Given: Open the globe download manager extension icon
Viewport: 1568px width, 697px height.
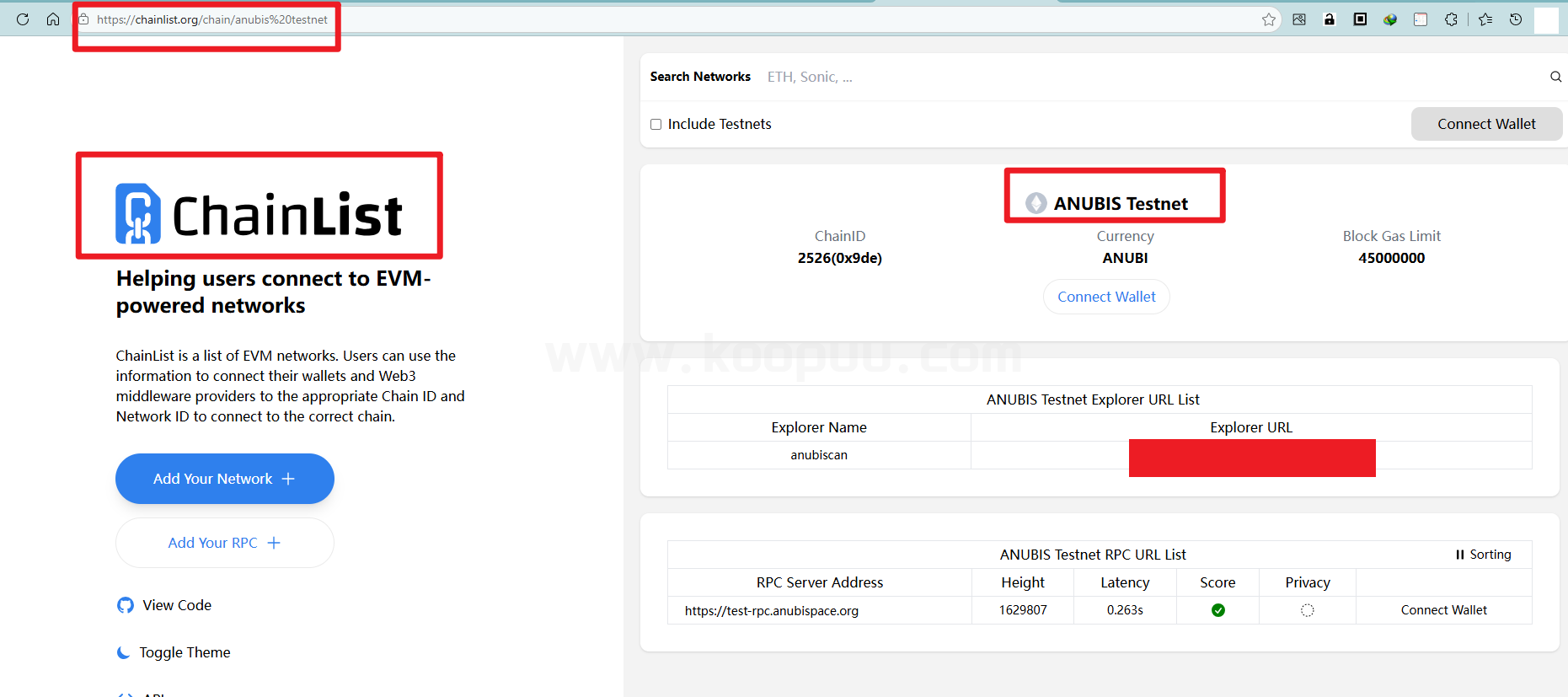Looking at the screenshot, I should click(x=1390, y=19).
